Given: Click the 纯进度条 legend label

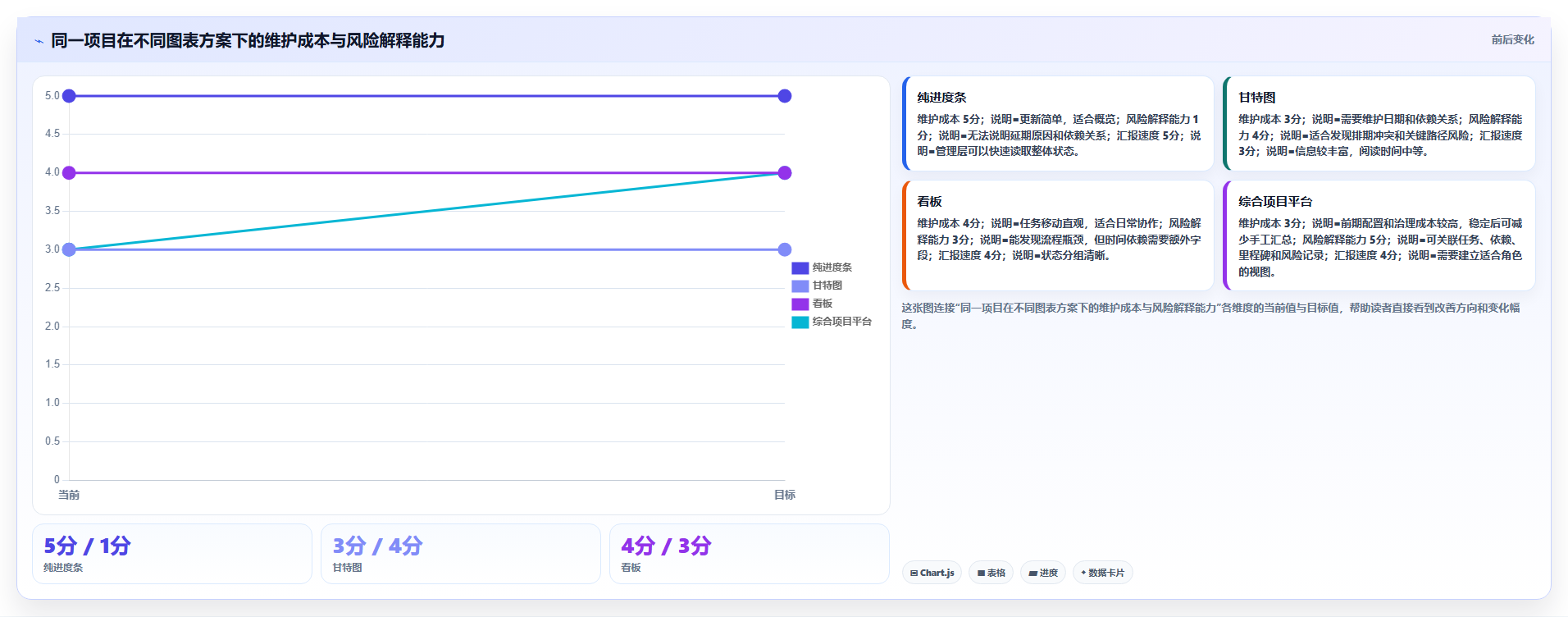Looking at the screenshot, I should click(x=832, y=267).
